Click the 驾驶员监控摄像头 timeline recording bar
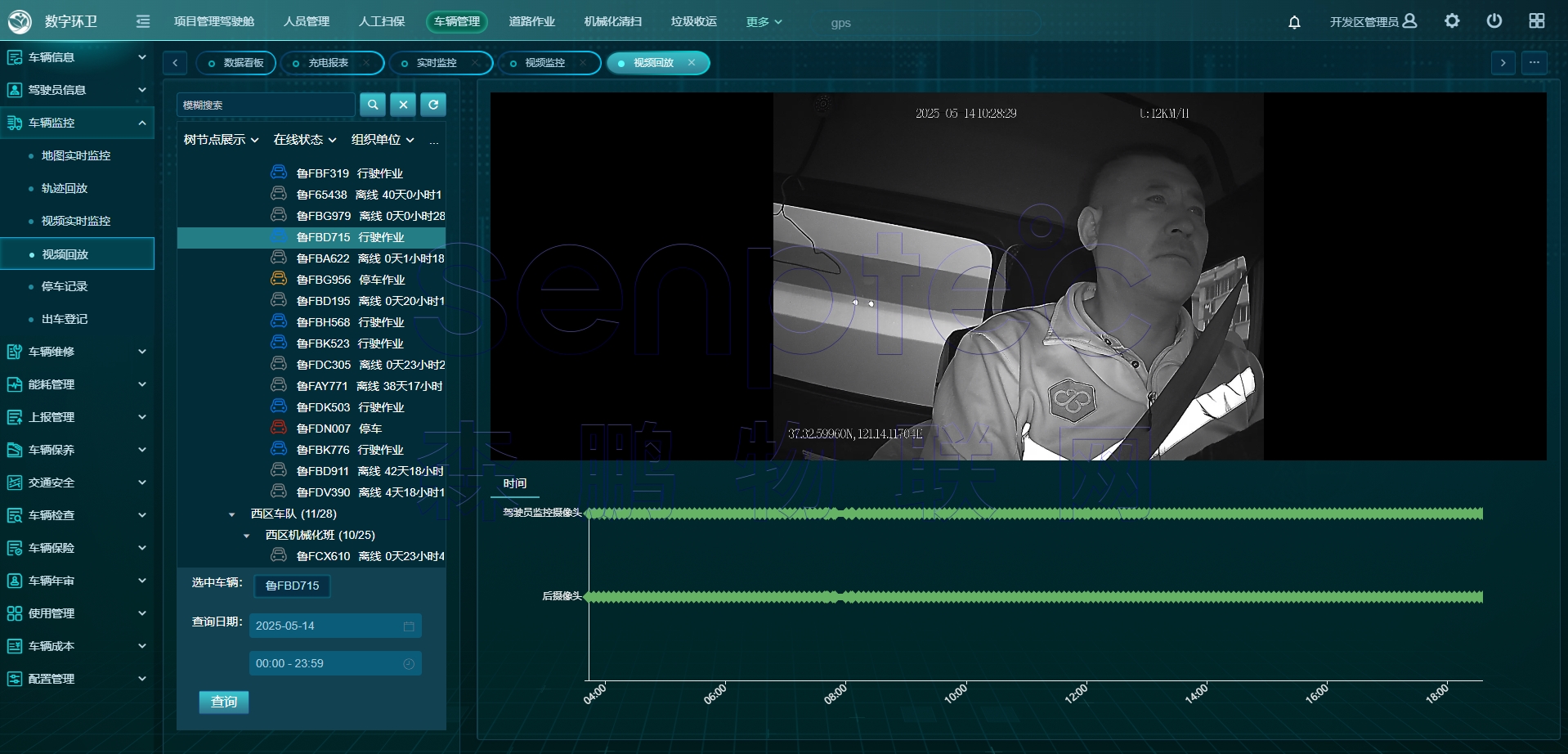 point(1034,514)
